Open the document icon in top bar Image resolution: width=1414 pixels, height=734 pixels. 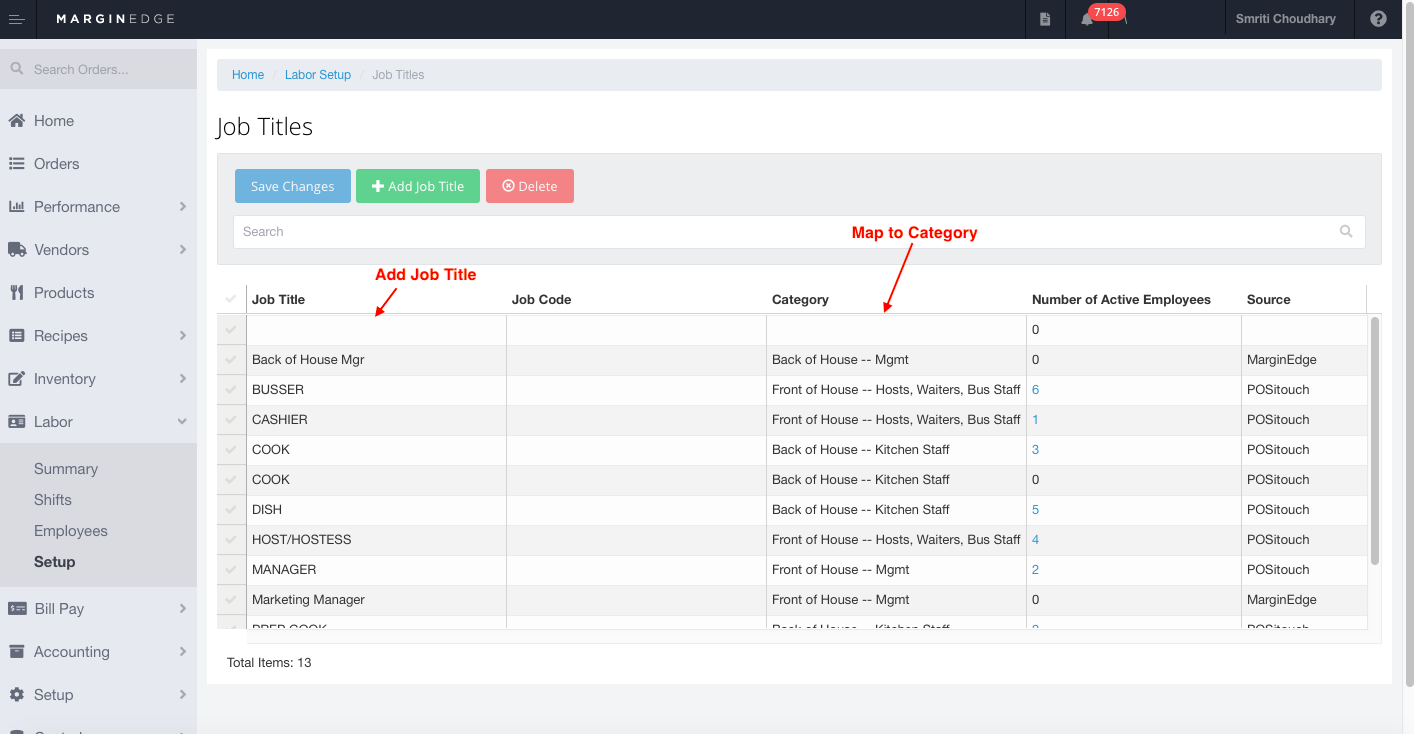pos(1045,19)
